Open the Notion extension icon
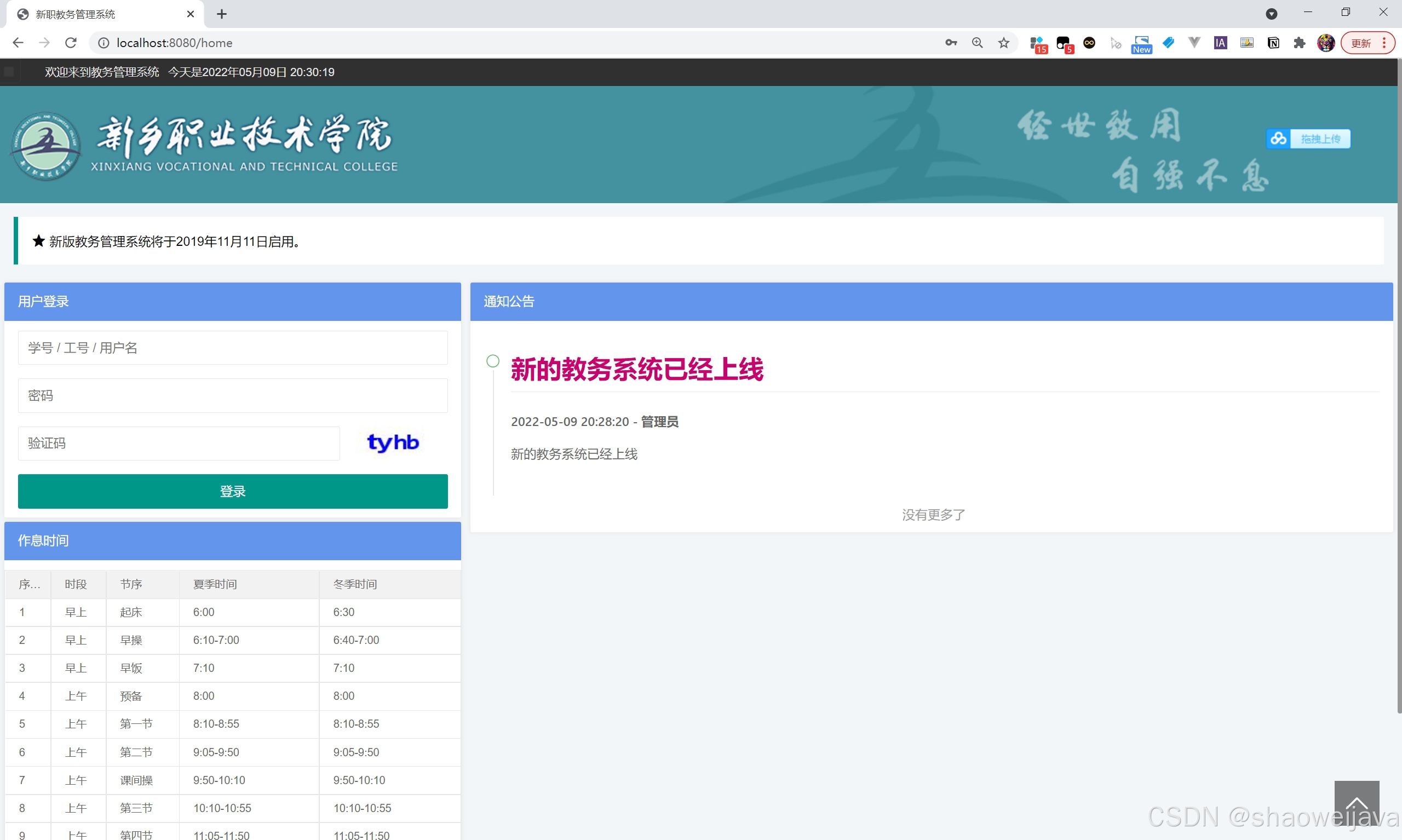 (1273, 43)
